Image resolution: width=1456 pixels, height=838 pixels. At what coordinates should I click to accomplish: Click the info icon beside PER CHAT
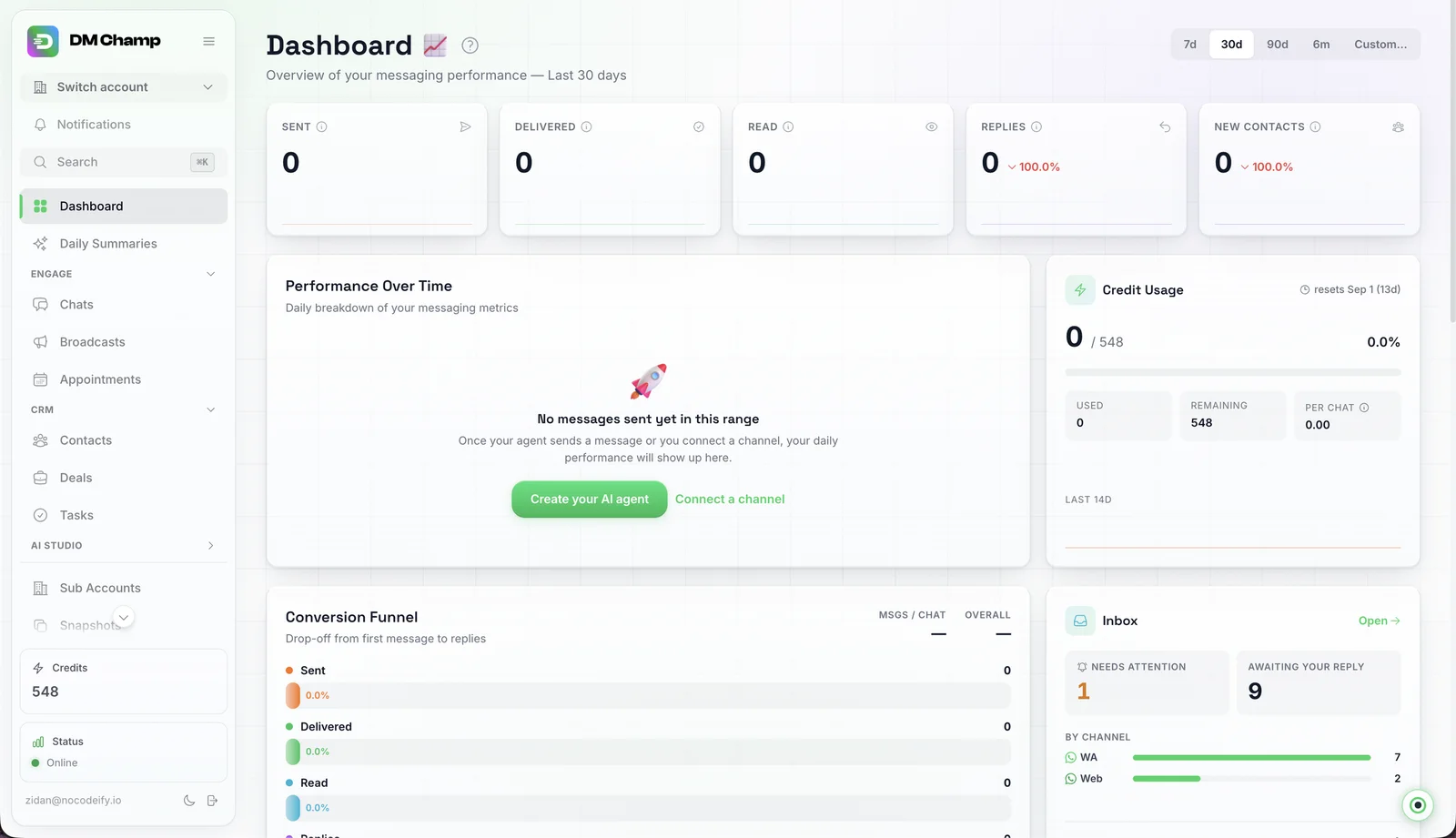coord(1364,408)
